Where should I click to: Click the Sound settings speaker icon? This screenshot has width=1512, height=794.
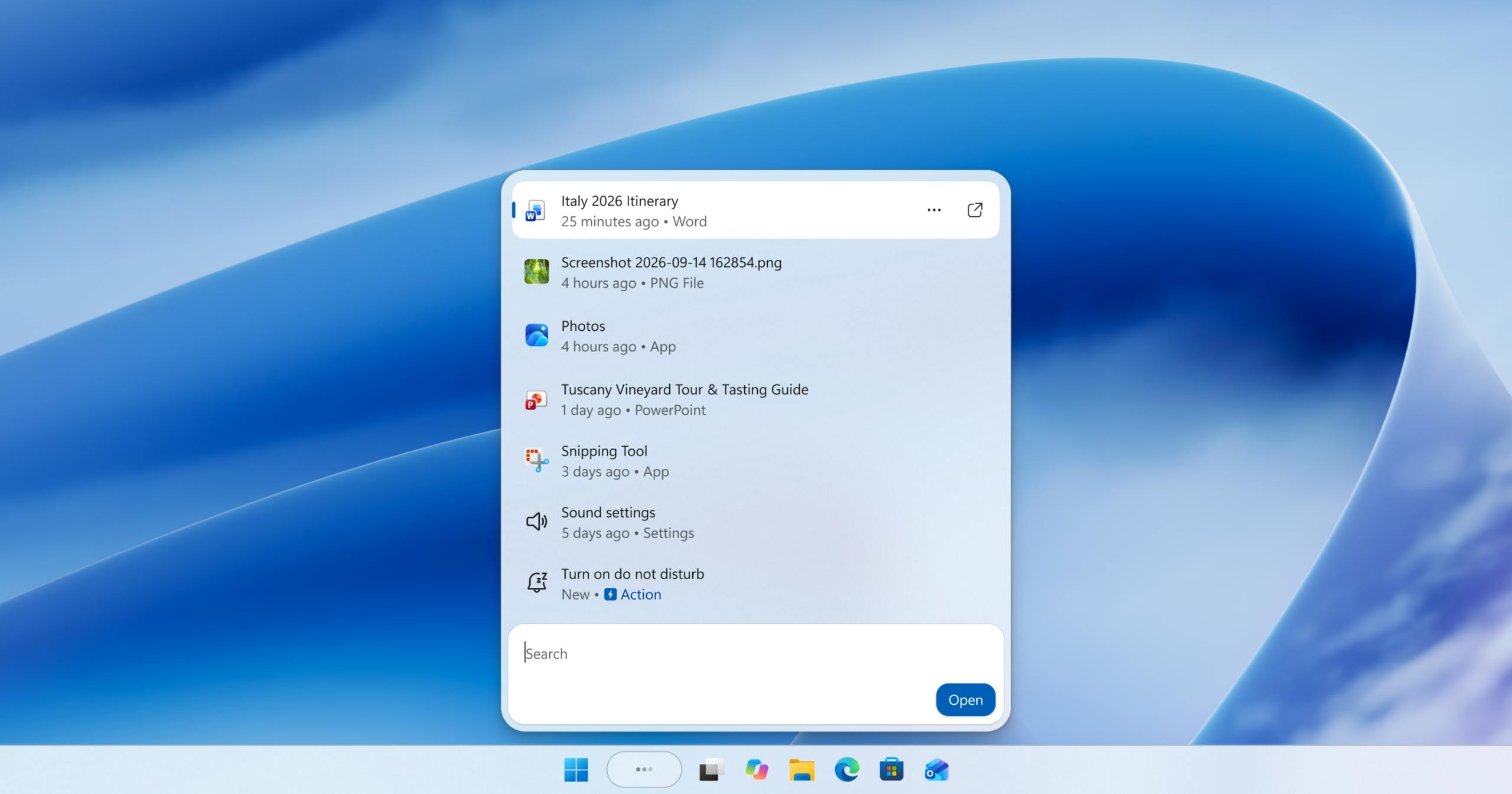[x=536, y=522]
